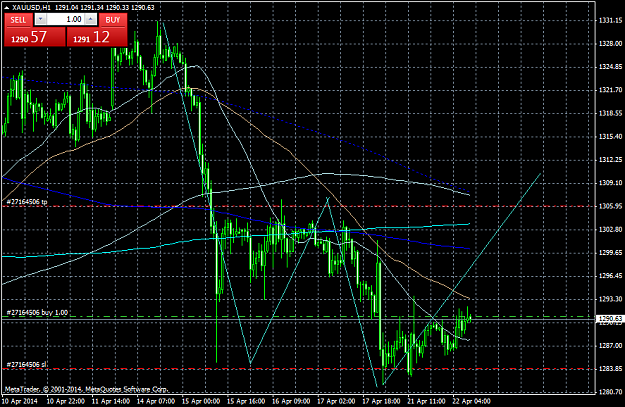Click the BUY button
This screenshot has width=625, height=407.
click(x=113, y=20)
